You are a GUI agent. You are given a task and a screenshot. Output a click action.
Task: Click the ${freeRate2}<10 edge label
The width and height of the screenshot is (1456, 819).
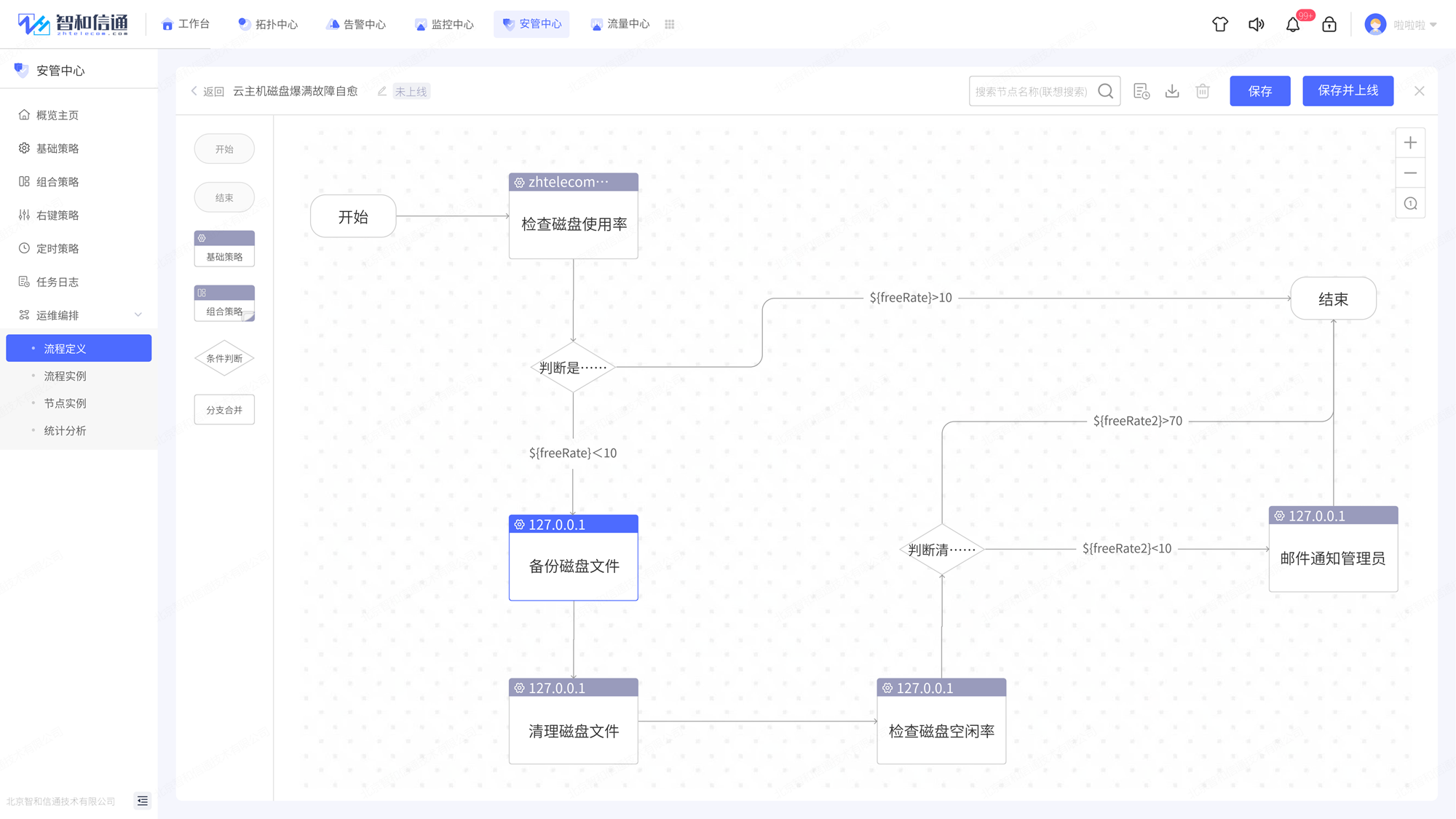1127,548
